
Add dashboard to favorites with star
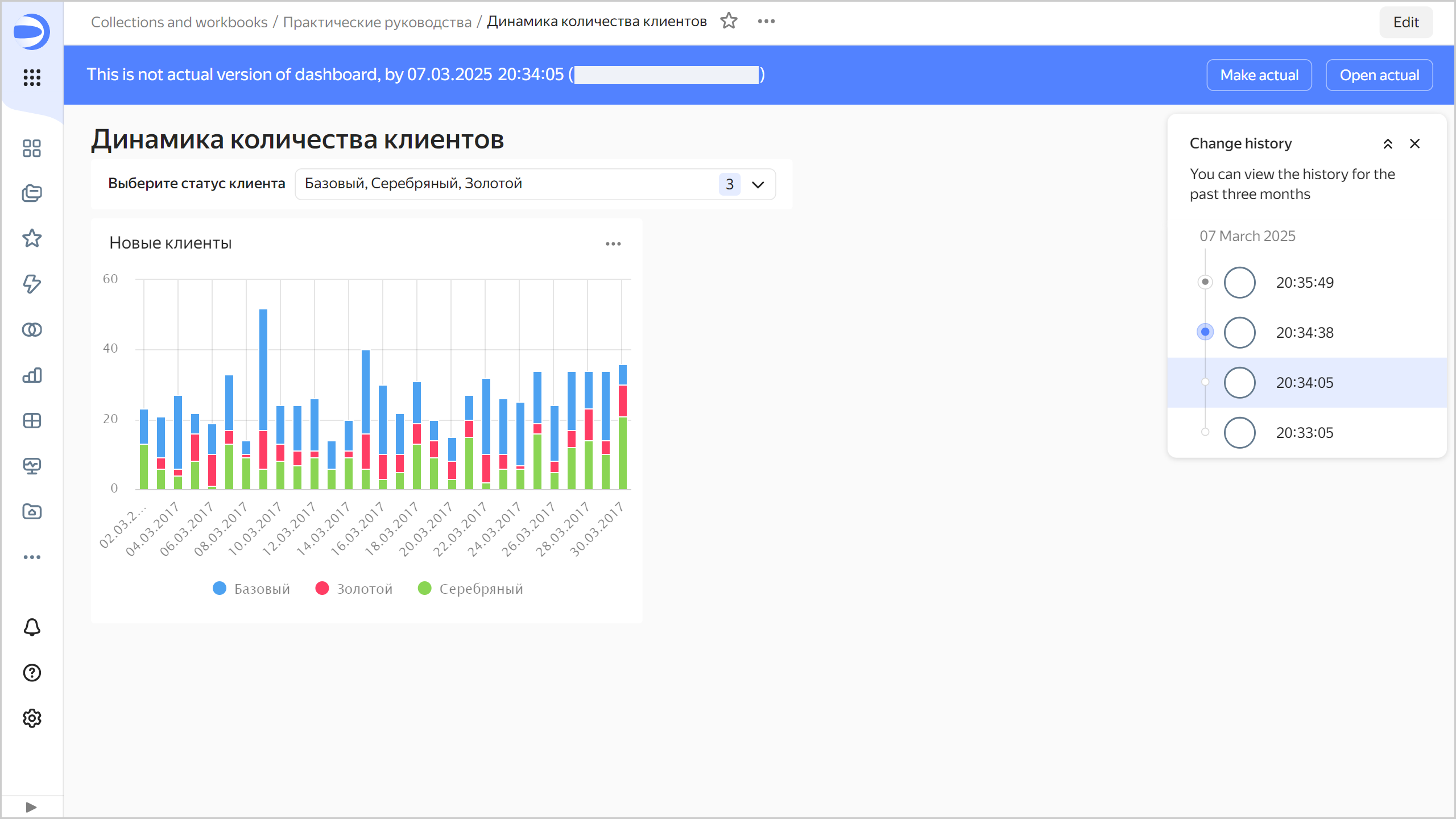pos(729,21)
